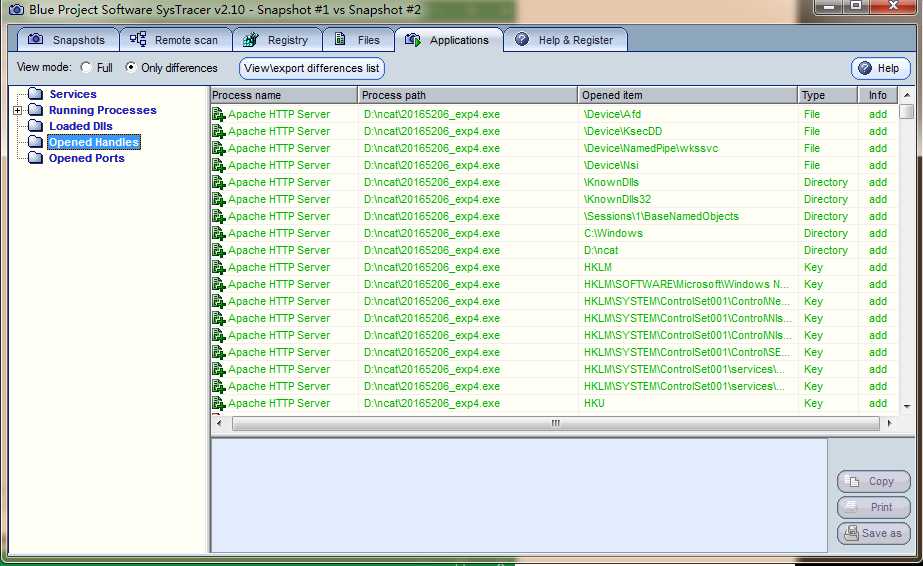The image size is (923, 566).
Task: Select the \Device\NamedPipe\wkssvc cell
Action: (x=688, y=148)
